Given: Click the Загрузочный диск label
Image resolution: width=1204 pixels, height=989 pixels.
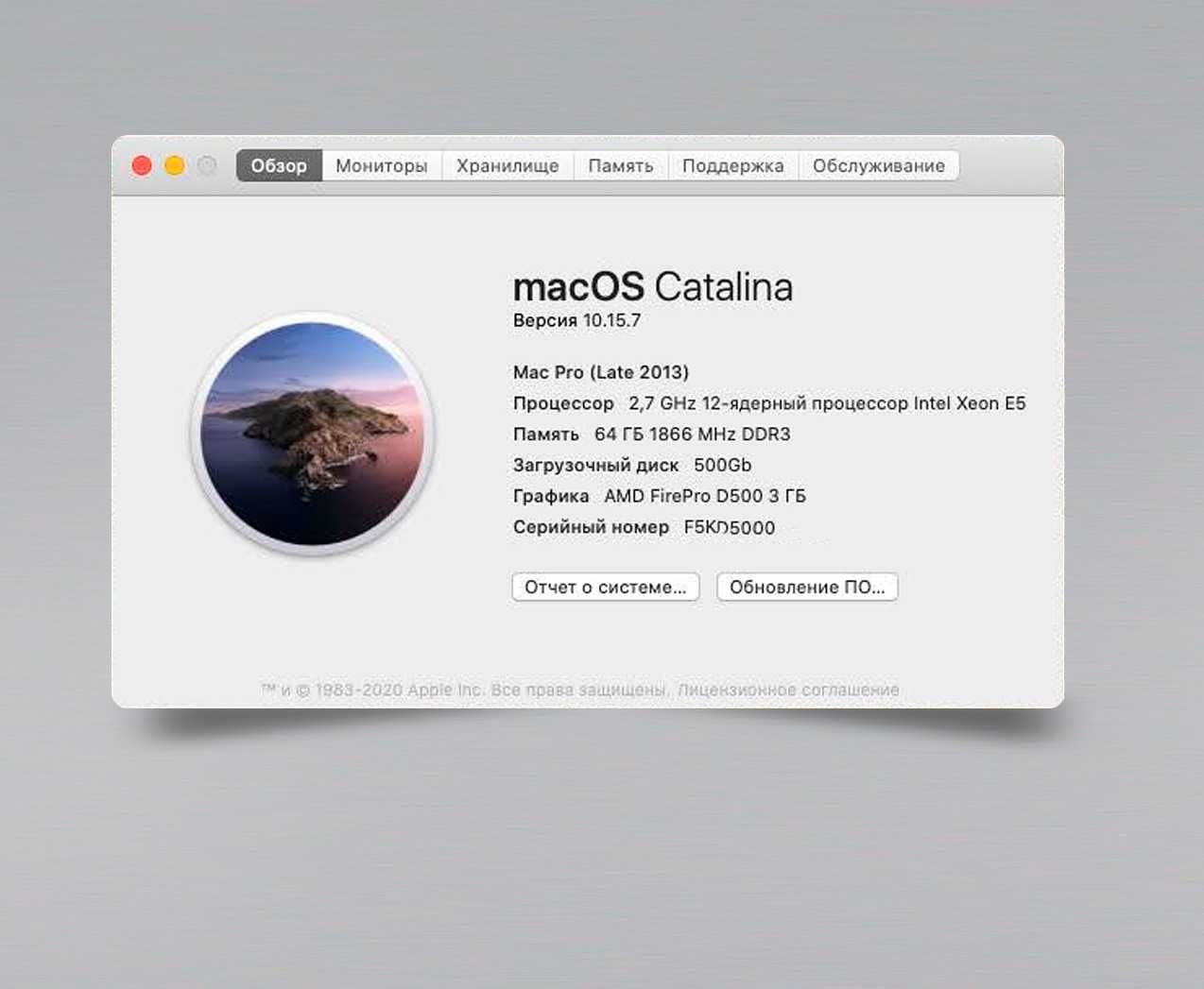Looking at the screenshot, I should coord(595,465).
